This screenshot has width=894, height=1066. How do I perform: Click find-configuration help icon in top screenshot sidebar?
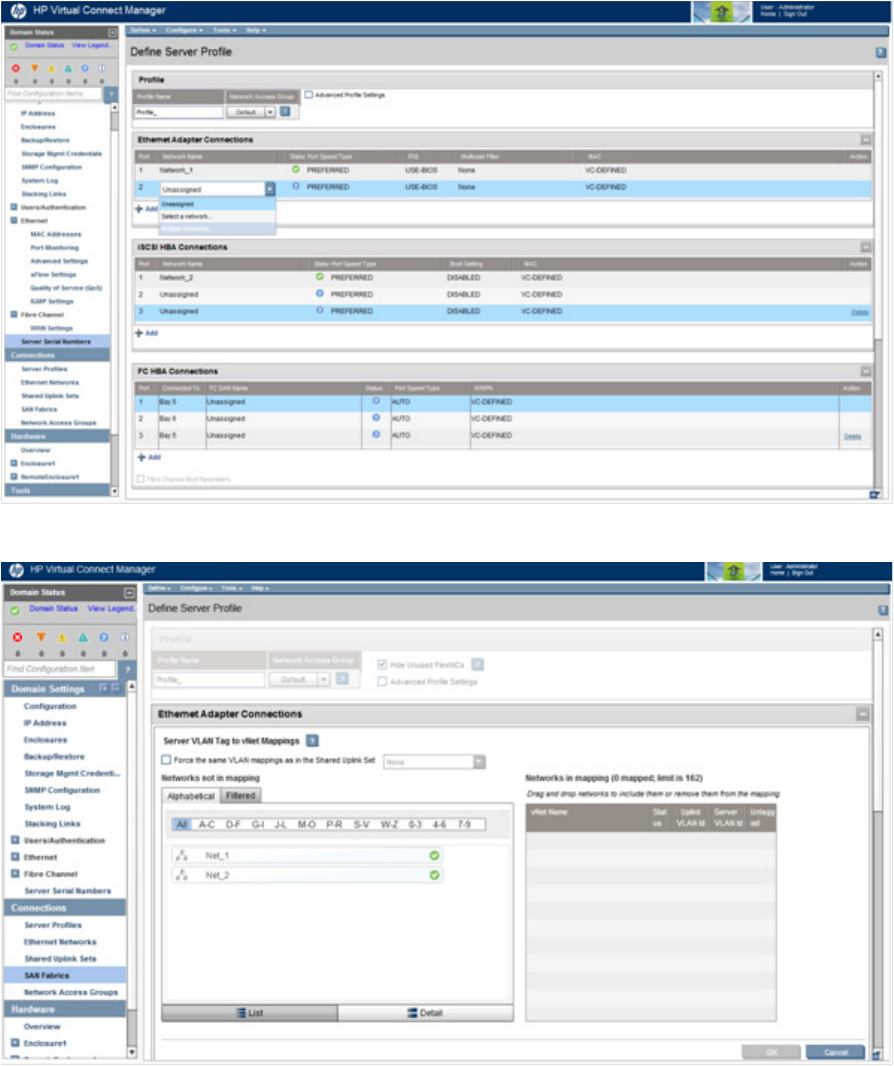click(x=111, y=94)
